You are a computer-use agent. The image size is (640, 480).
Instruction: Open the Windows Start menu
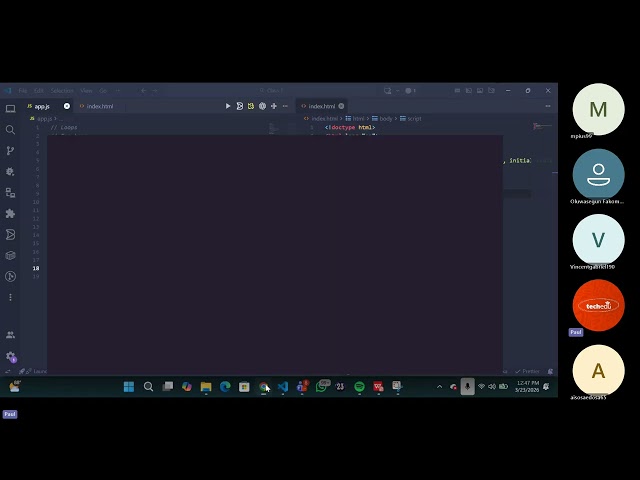tap(129, 387)
